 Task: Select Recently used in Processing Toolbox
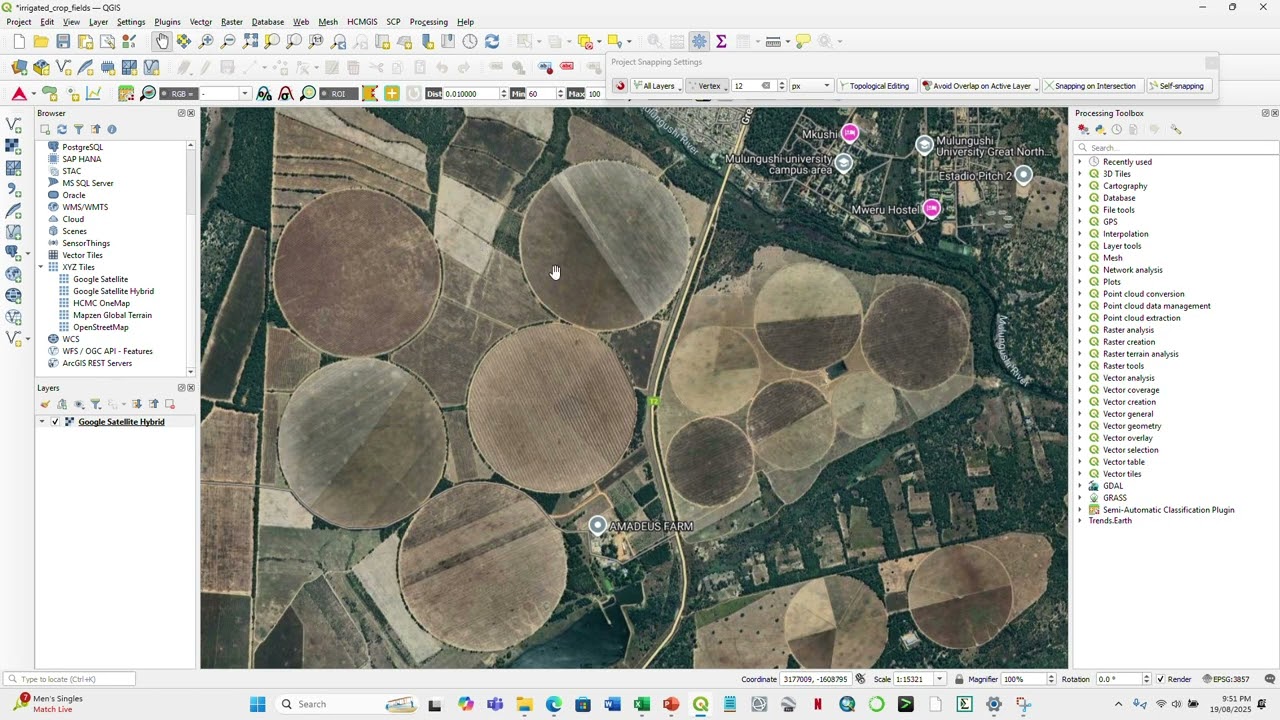click(1127, 162)
